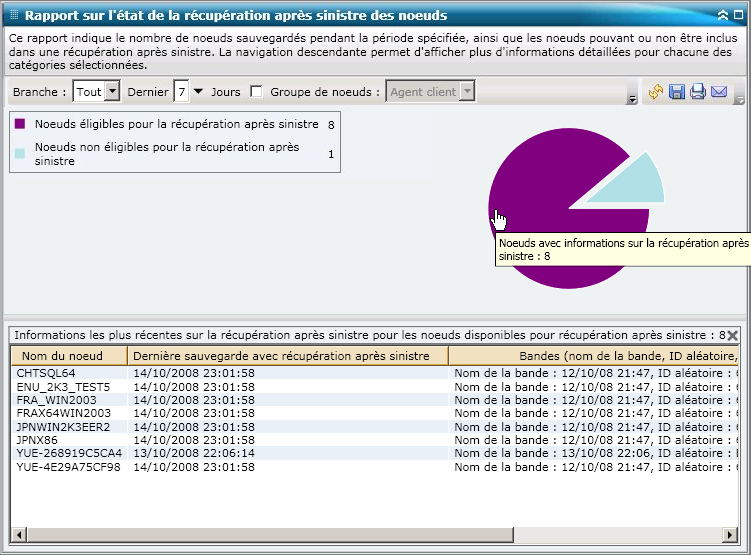
Task: Close the node details table with the X
Action: (x=732, y=336)
